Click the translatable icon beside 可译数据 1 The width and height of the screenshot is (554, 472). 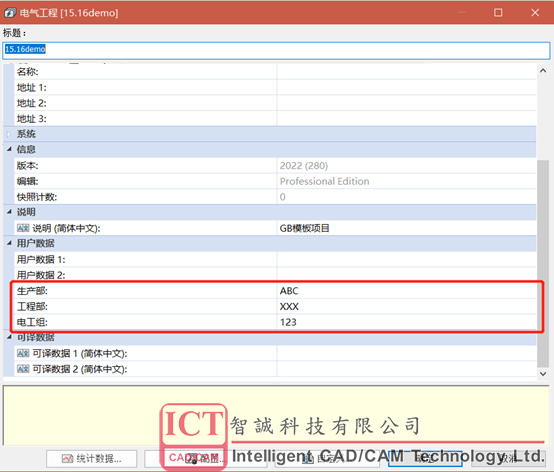23,353
